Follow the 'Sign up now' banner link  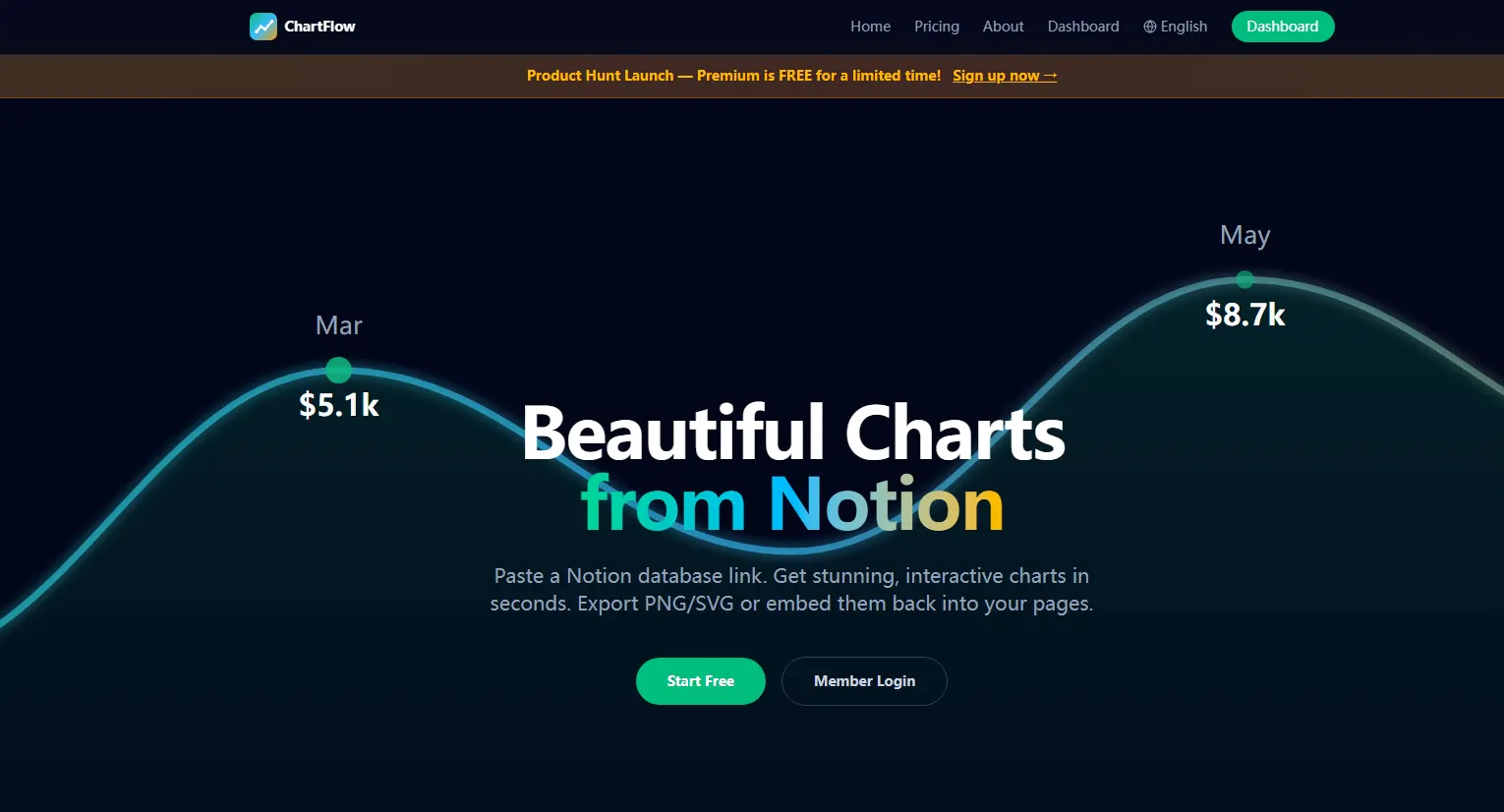(1004, 76)
